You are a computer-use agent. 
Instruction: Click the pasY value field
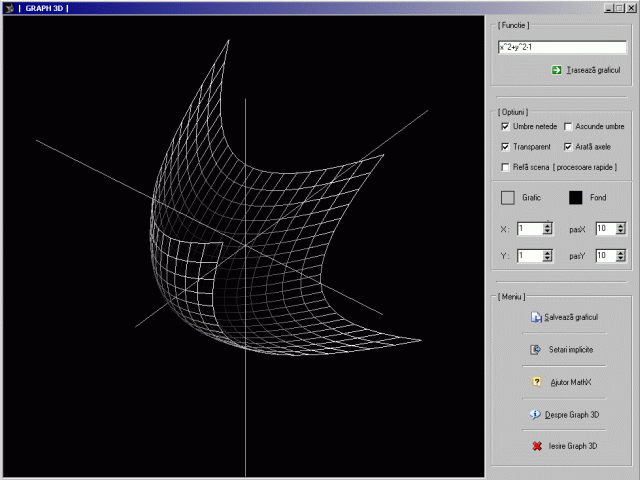606,256
